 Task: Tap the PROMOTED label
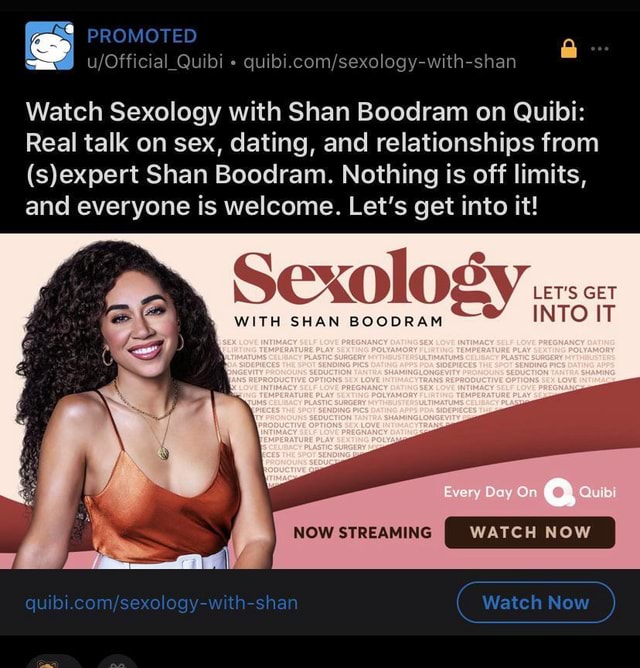coord(142,36)
